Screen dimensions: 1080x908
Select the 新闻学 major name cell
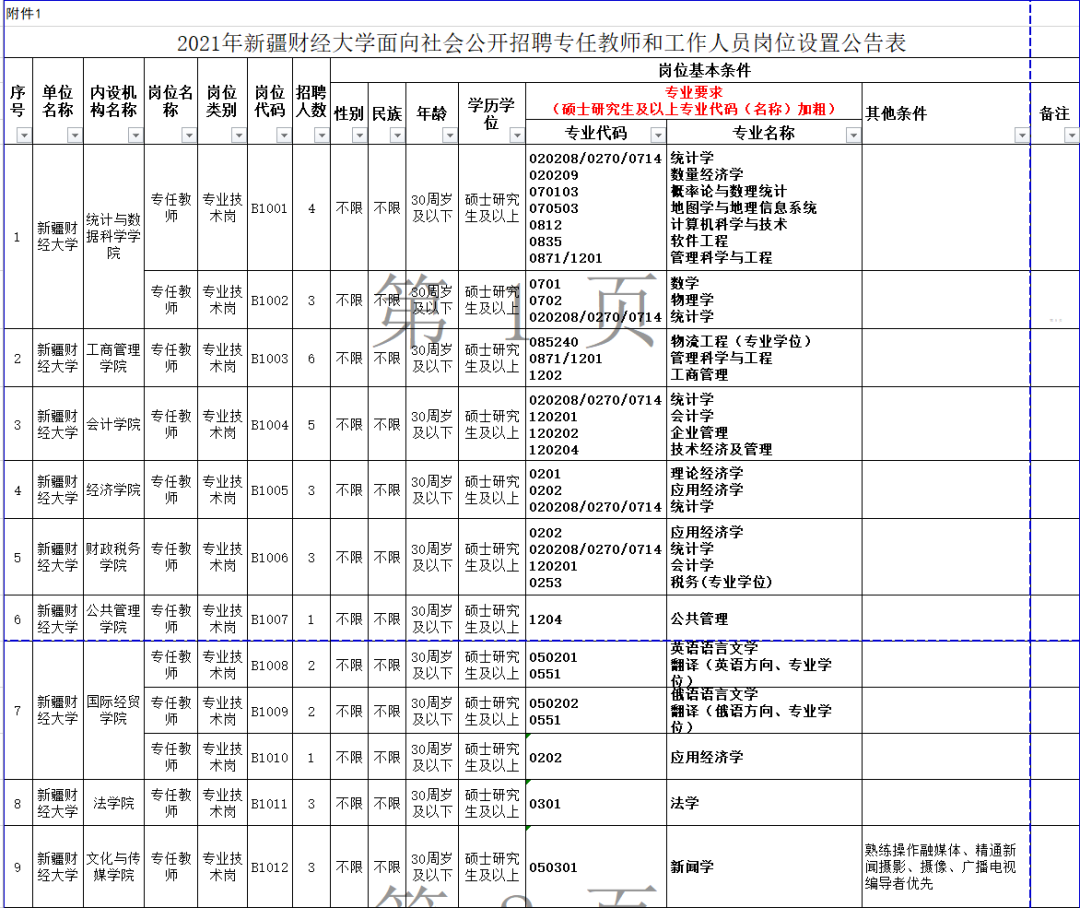point(764,867)
